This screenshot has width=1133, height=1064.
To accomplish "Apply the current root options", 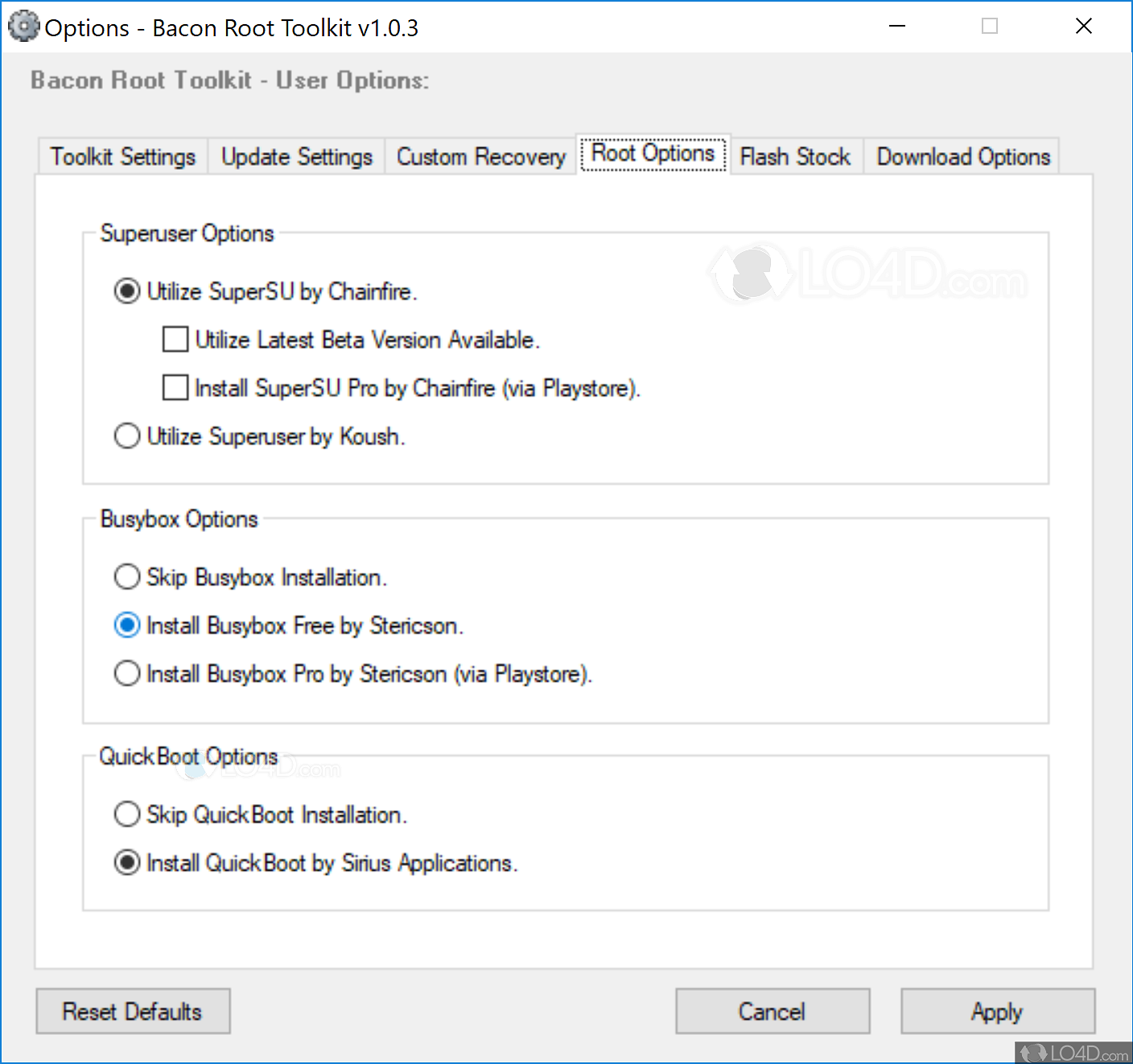I will point(997,1012).
